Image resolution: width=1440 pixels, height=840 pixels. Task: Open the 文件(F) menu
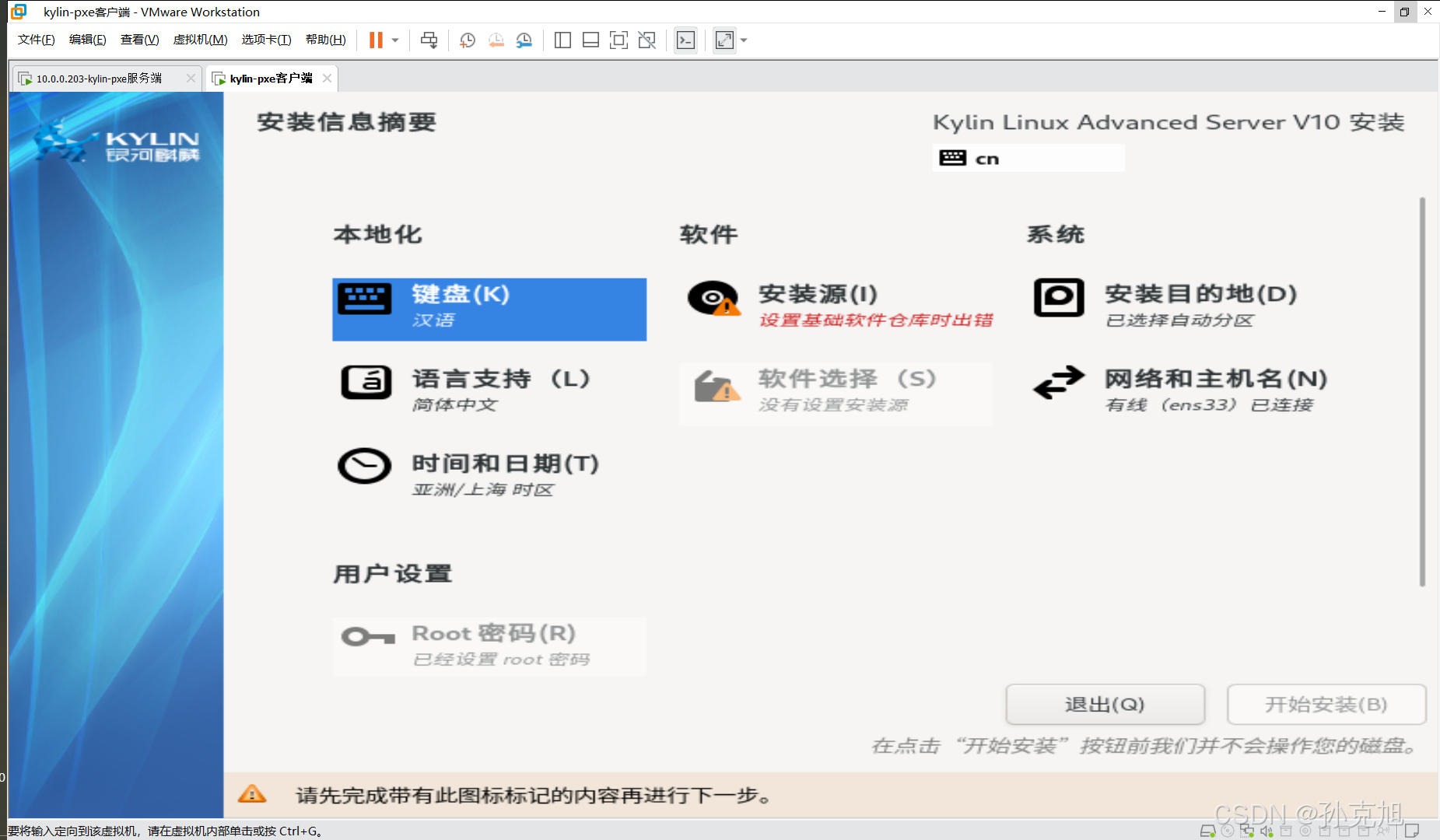click(36, 40)
